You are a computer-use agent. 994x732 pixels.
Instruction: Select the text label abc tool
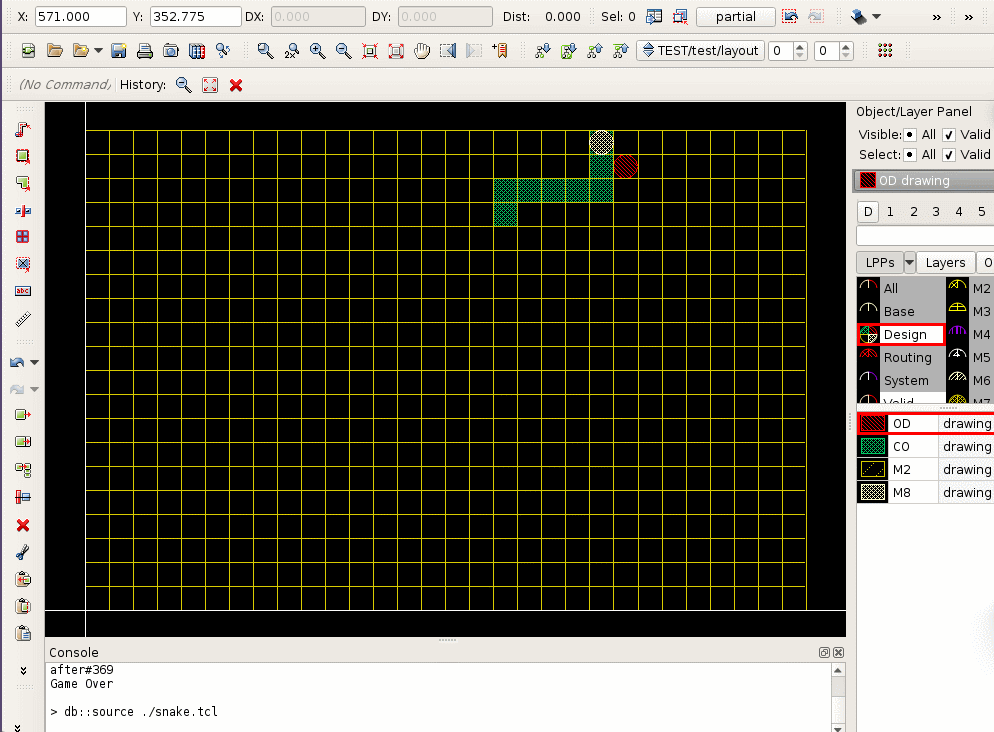23,291
